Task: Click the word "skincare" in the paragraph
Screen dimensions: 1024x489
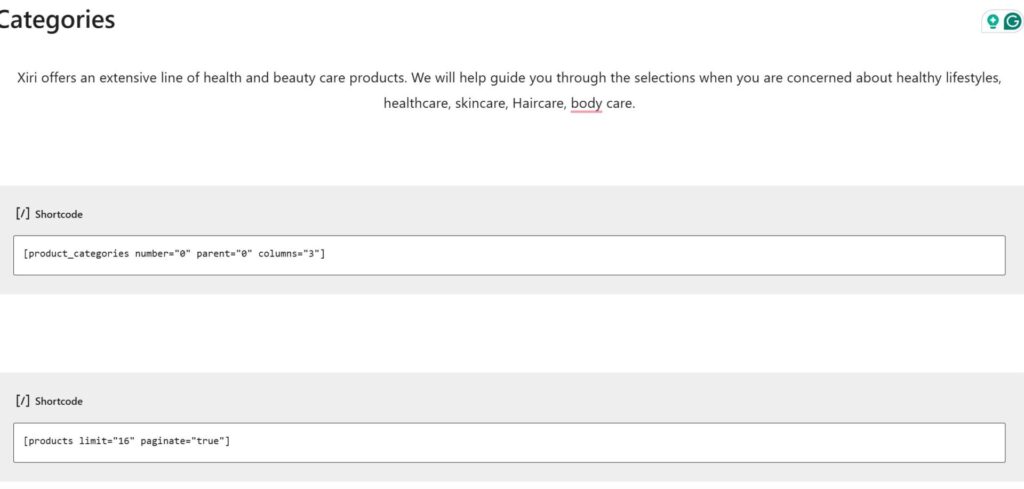Action: pos(480,103)
